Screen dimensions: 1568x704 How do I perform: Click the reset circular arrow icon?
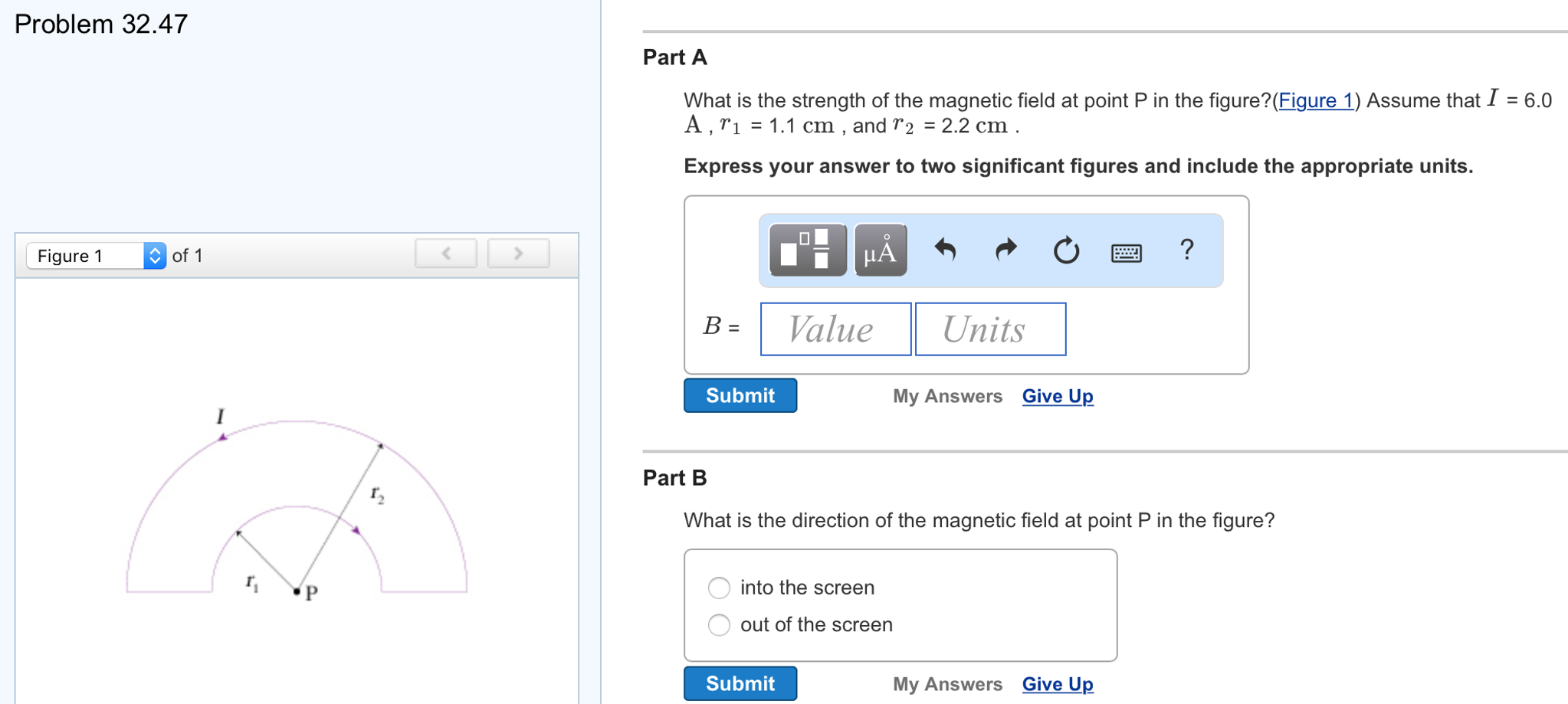1066,250
